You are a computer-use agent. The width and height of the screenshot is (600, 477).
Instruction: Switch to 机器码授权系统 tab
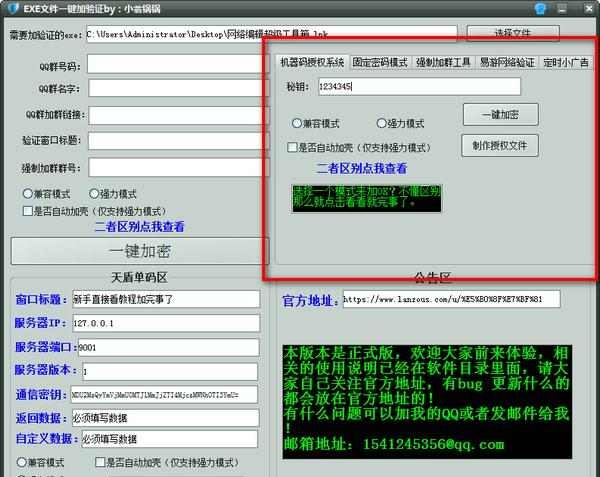312,62
